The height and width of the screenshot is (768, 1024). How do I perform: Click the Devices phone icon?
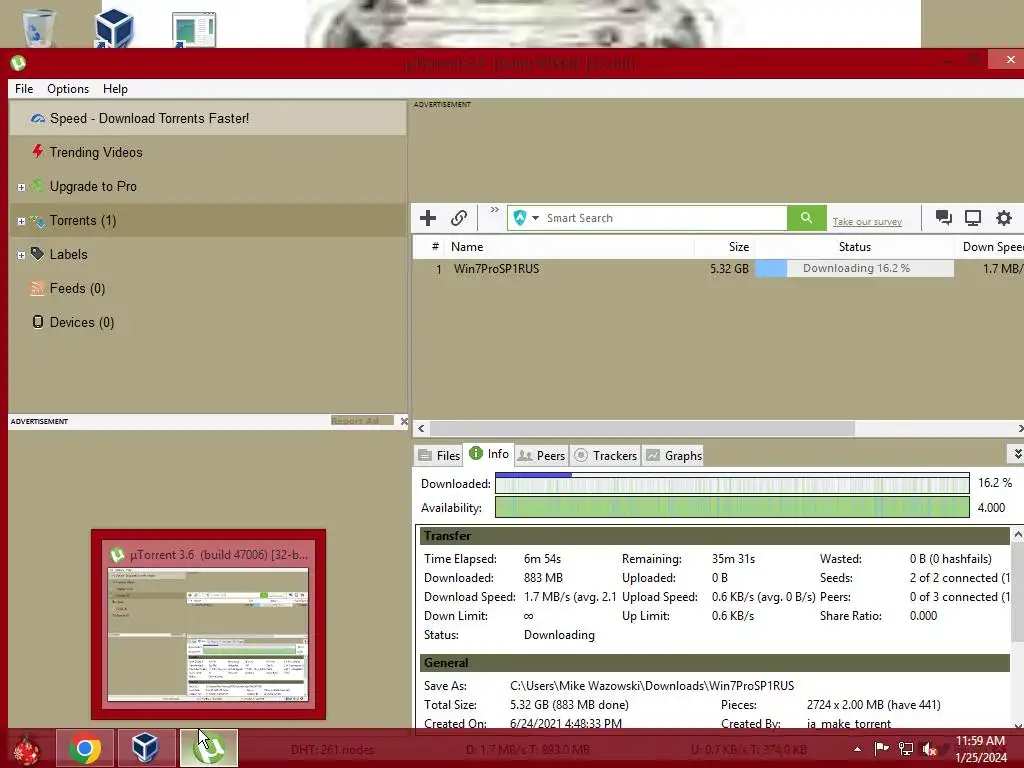tap(38, 321)
